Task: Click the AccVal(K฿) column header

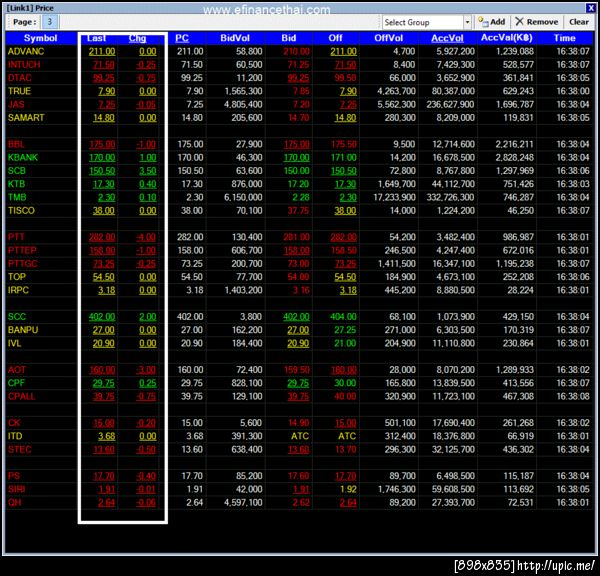Action: tap(507, 38)
